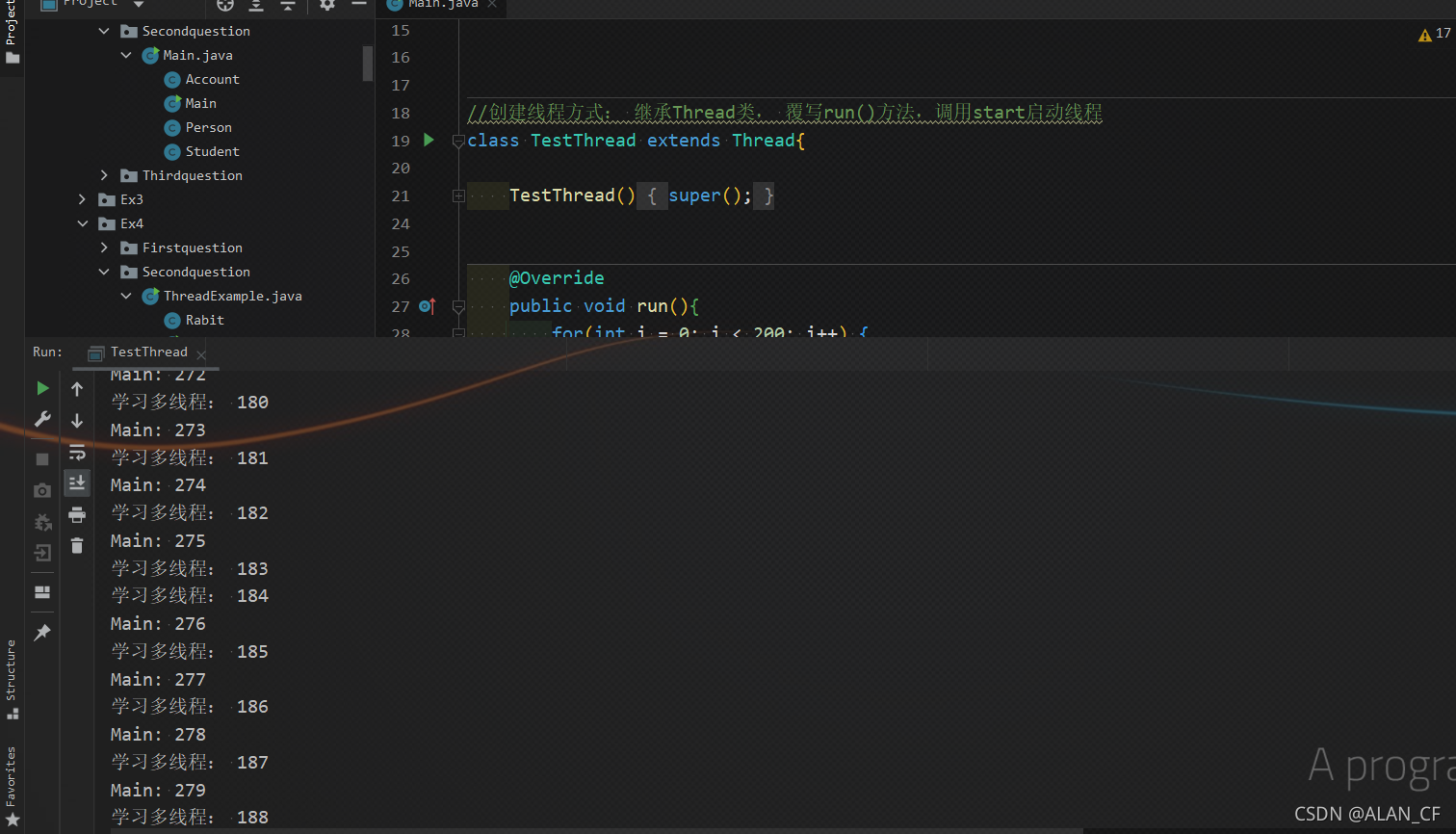Viewport: 1456px width, 834px height.
Task: Expand the Thirdquestion folder
Action: [104, 175]
